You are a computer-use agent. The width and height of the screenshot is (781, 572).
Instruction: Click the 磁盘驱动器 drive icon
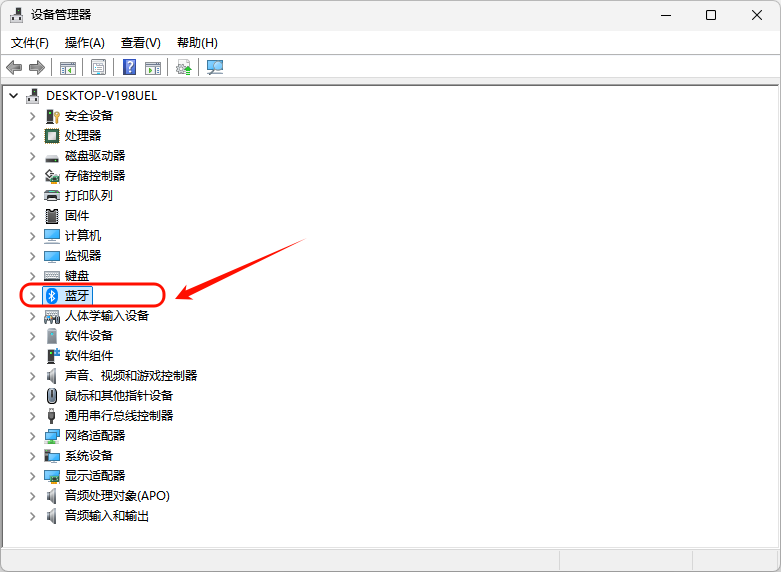(x=52, y=157)
